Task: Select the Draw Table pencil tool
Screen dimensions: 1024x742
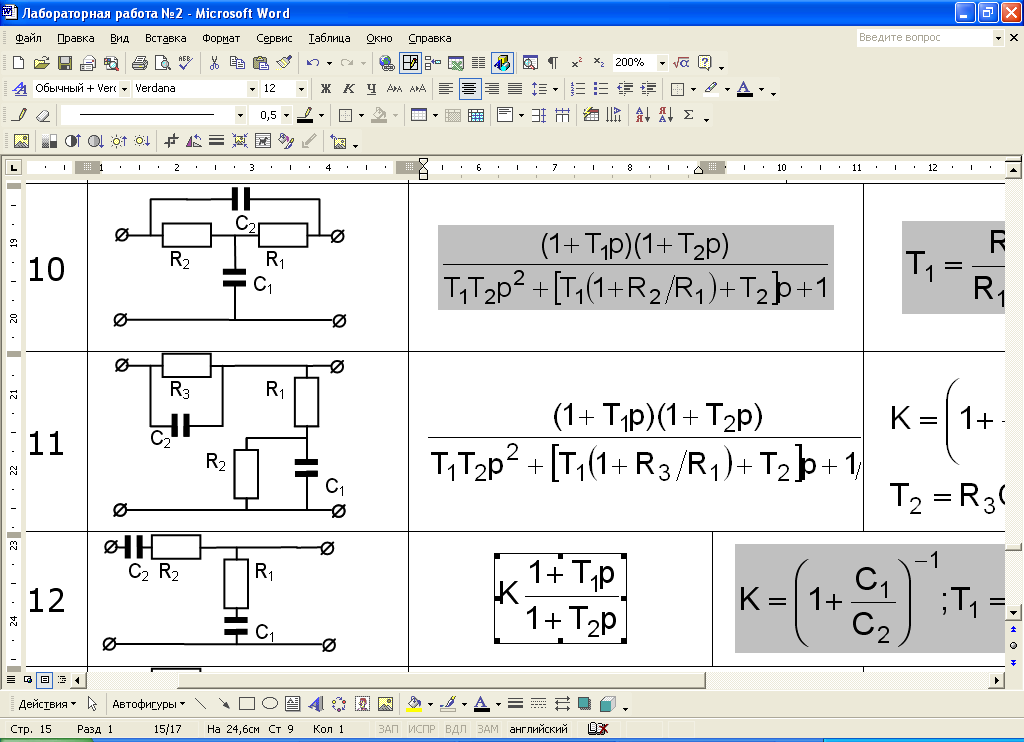Action: 20,116
